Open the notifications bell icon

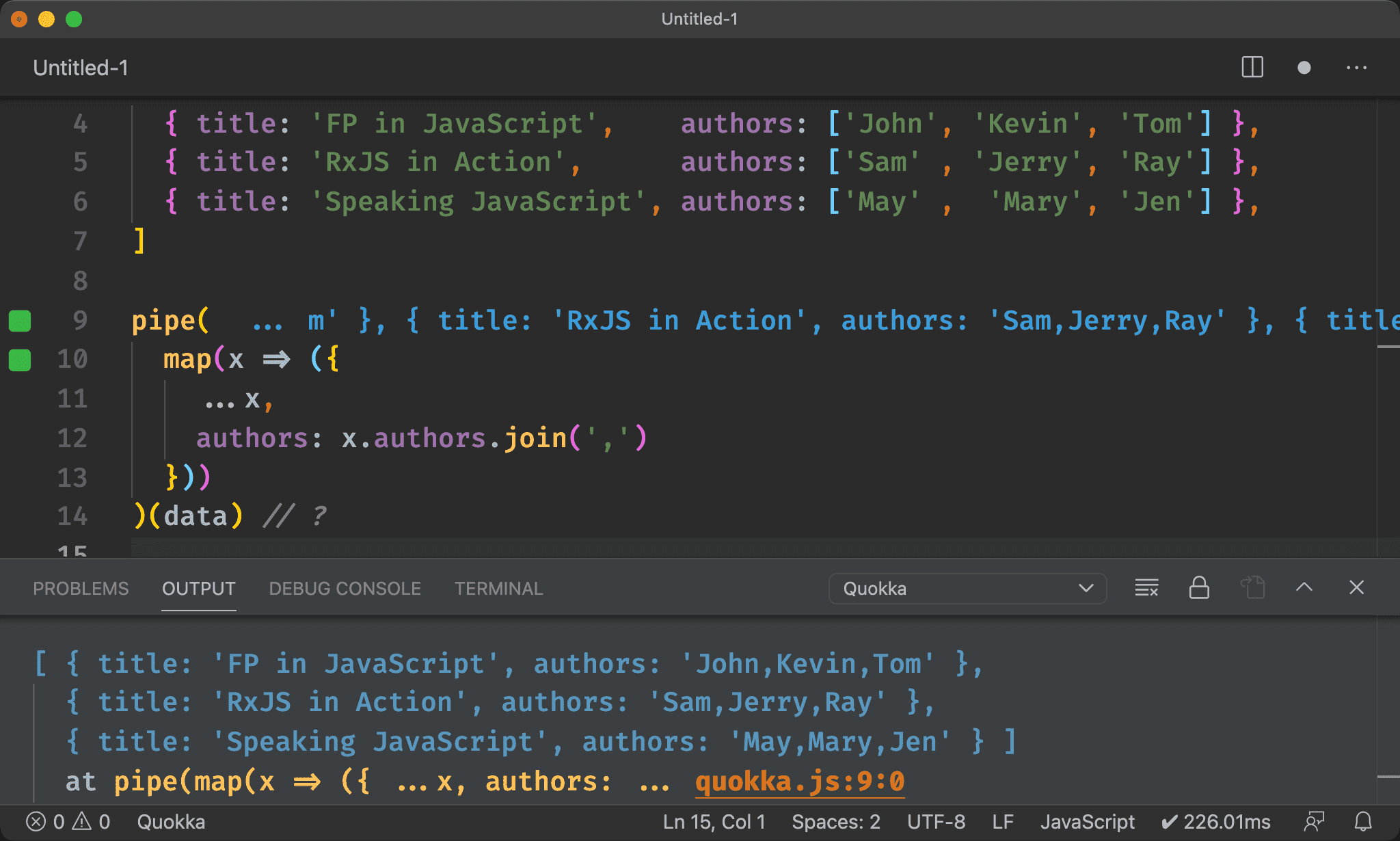point(1363,821)
